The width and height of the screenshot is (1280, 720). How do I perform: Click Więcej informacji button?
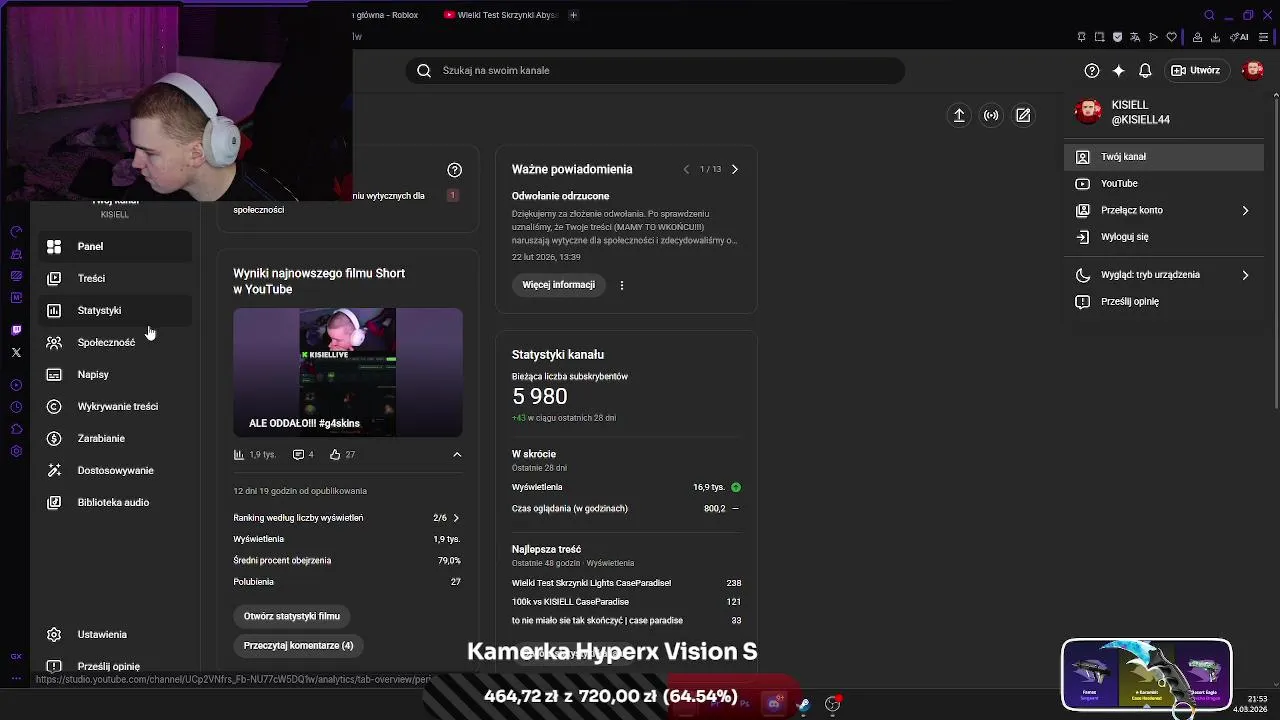[558, 285]
